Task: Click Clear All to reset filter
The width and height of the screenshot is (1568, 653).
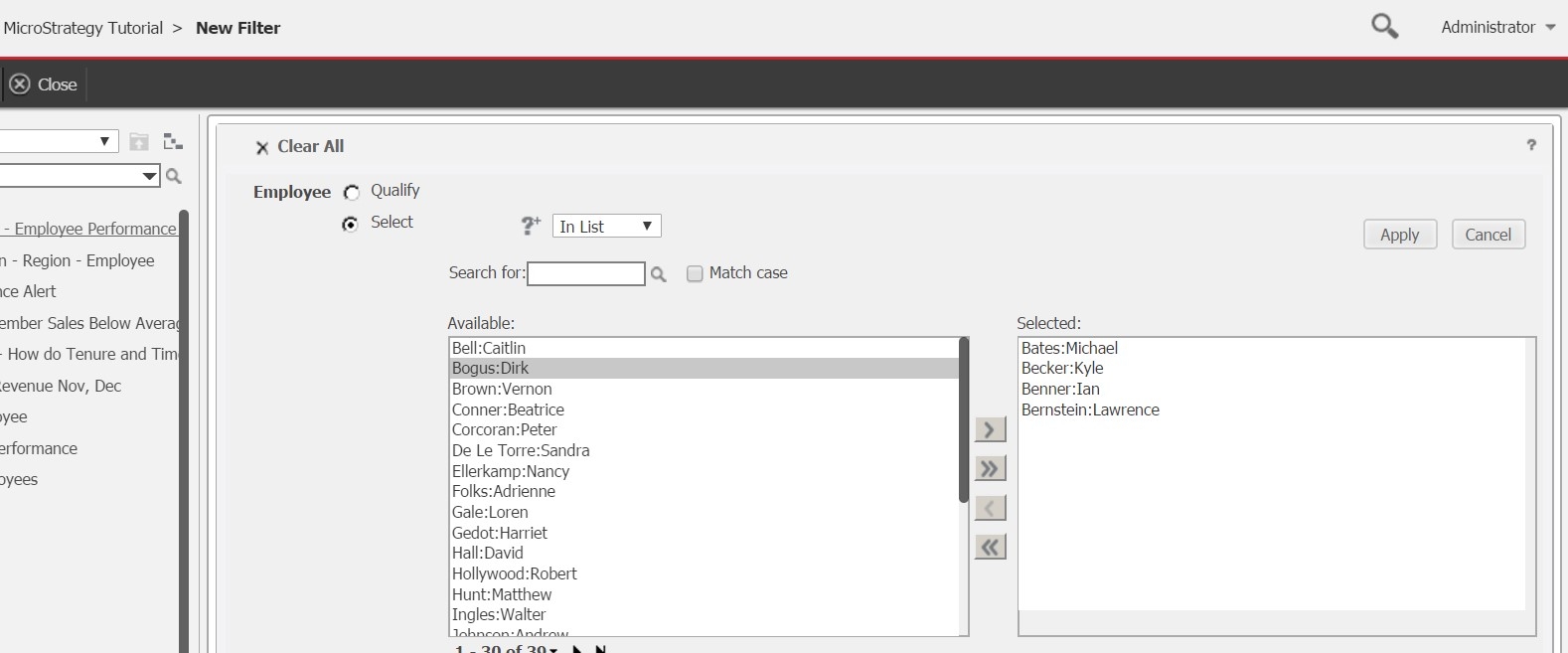Action: coord(300,147)
